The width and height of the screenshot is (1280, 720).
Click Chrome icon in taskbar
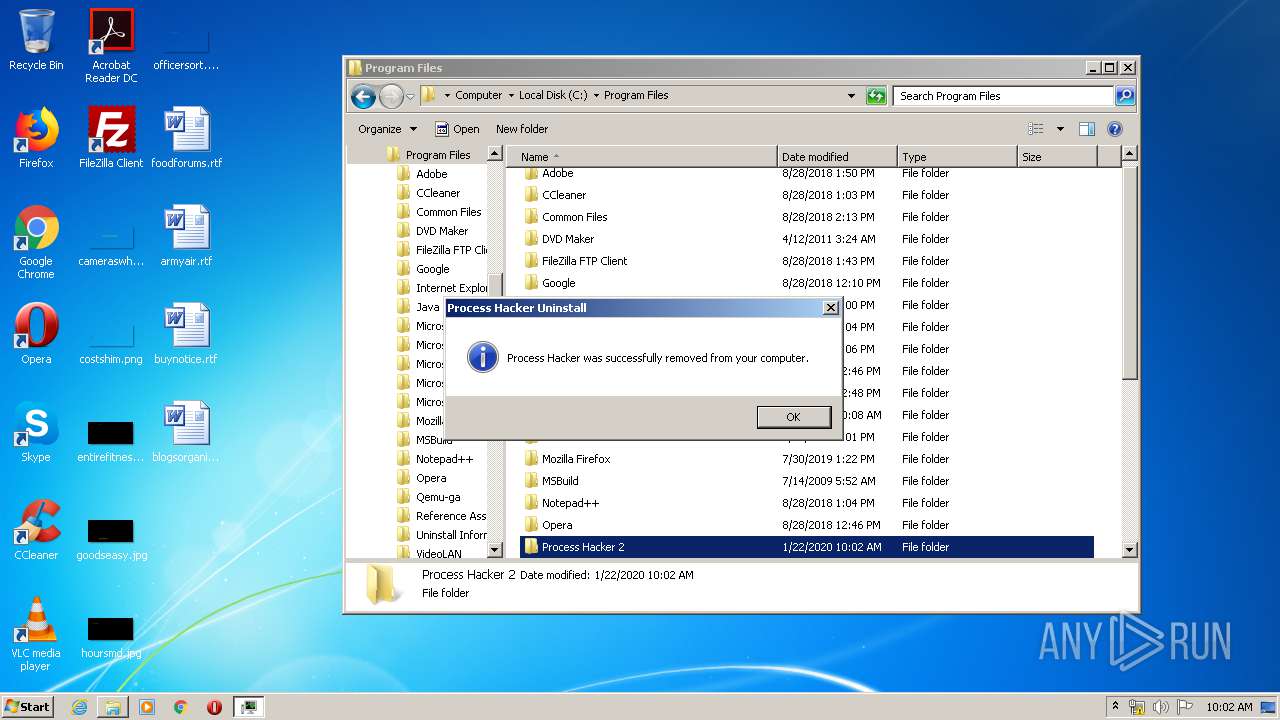180,707
